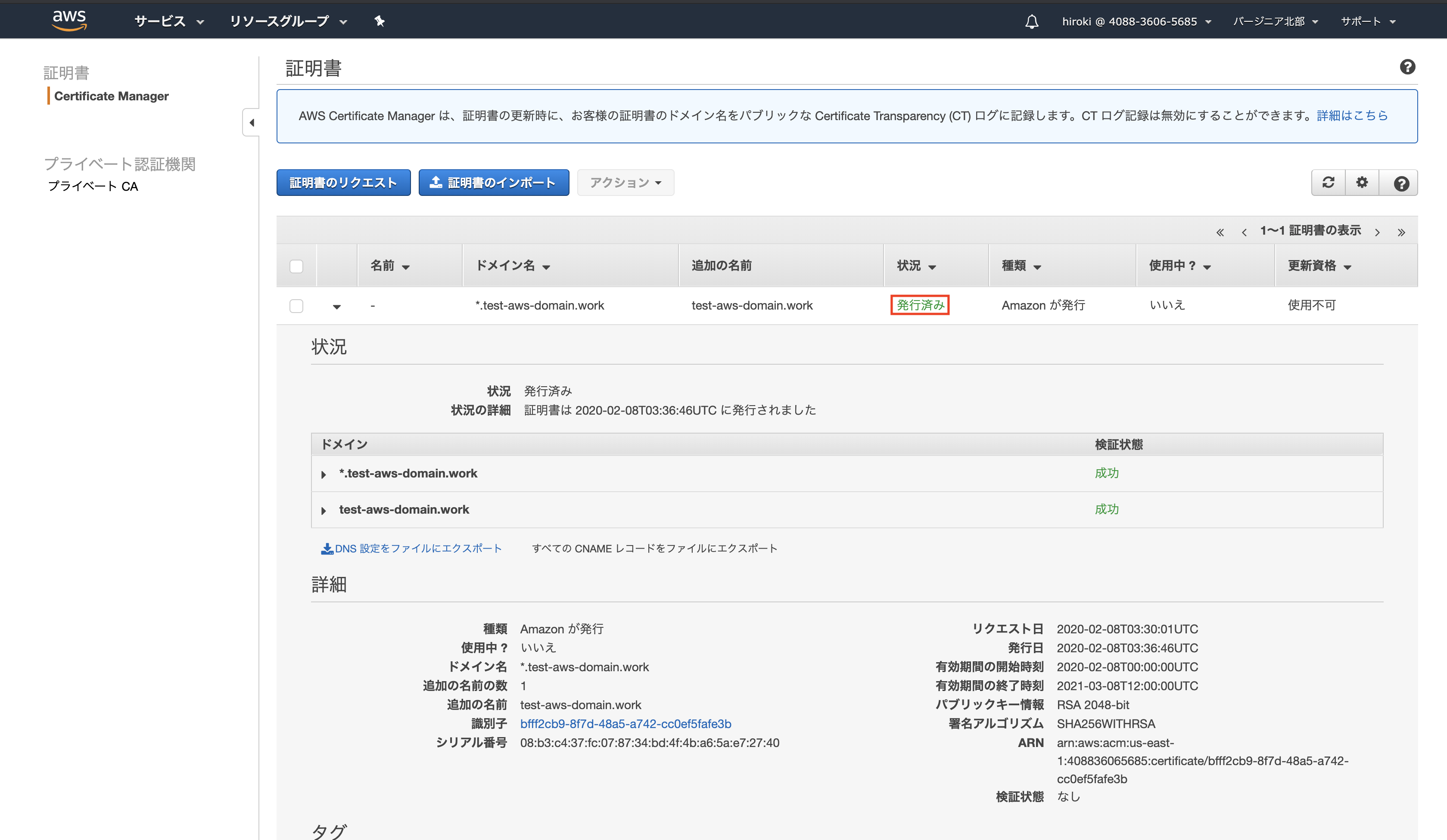Expand the *.test-aws-domain.work domain validation row

324,474
